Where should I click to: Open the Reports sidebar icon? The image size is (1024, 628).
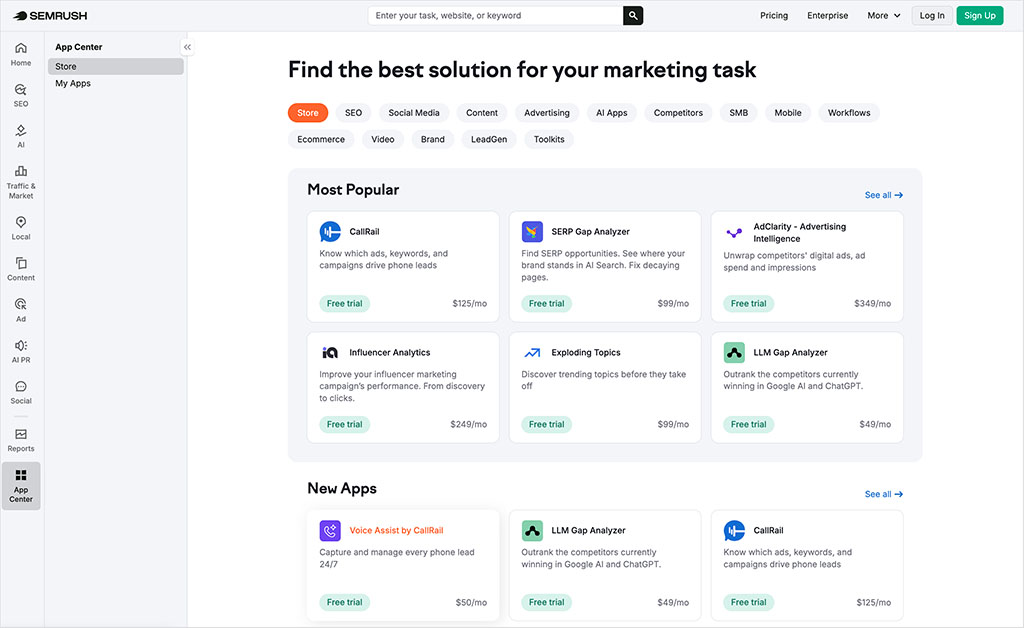pyautogui.click(x=21, y=441)
